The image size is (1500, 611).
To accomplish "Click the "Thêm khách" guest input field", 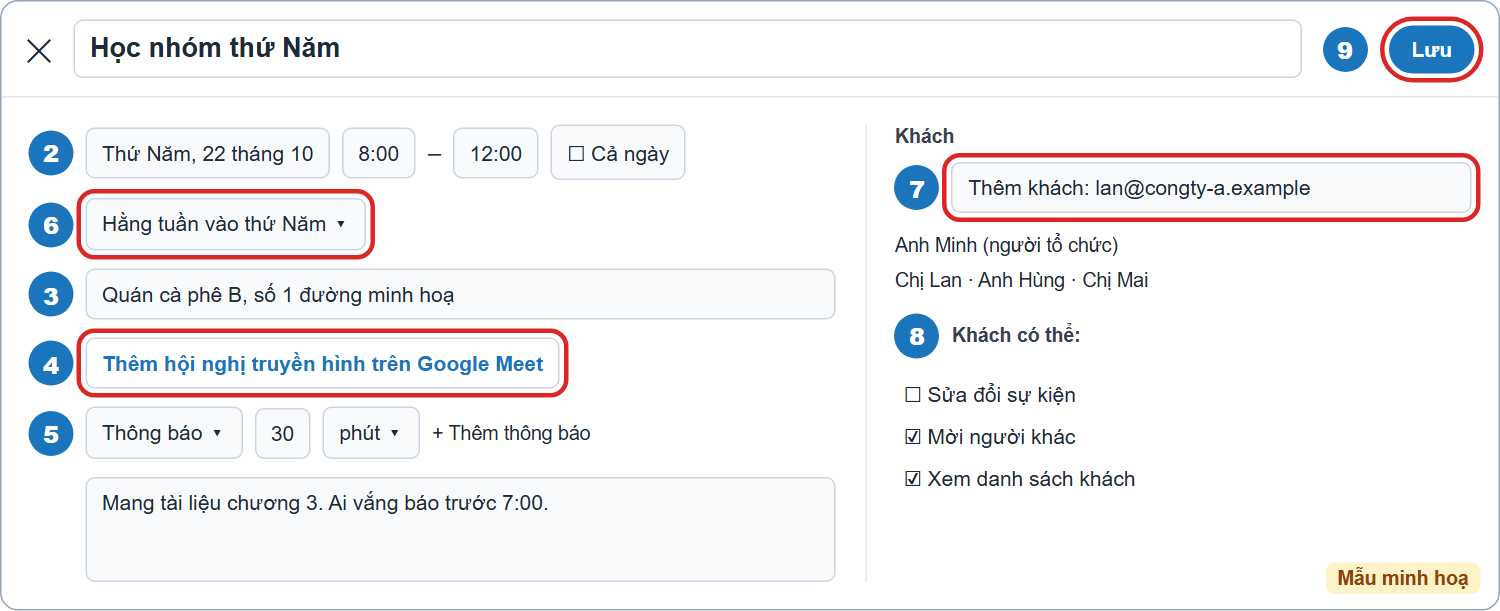I will (x=1211, y=188).
